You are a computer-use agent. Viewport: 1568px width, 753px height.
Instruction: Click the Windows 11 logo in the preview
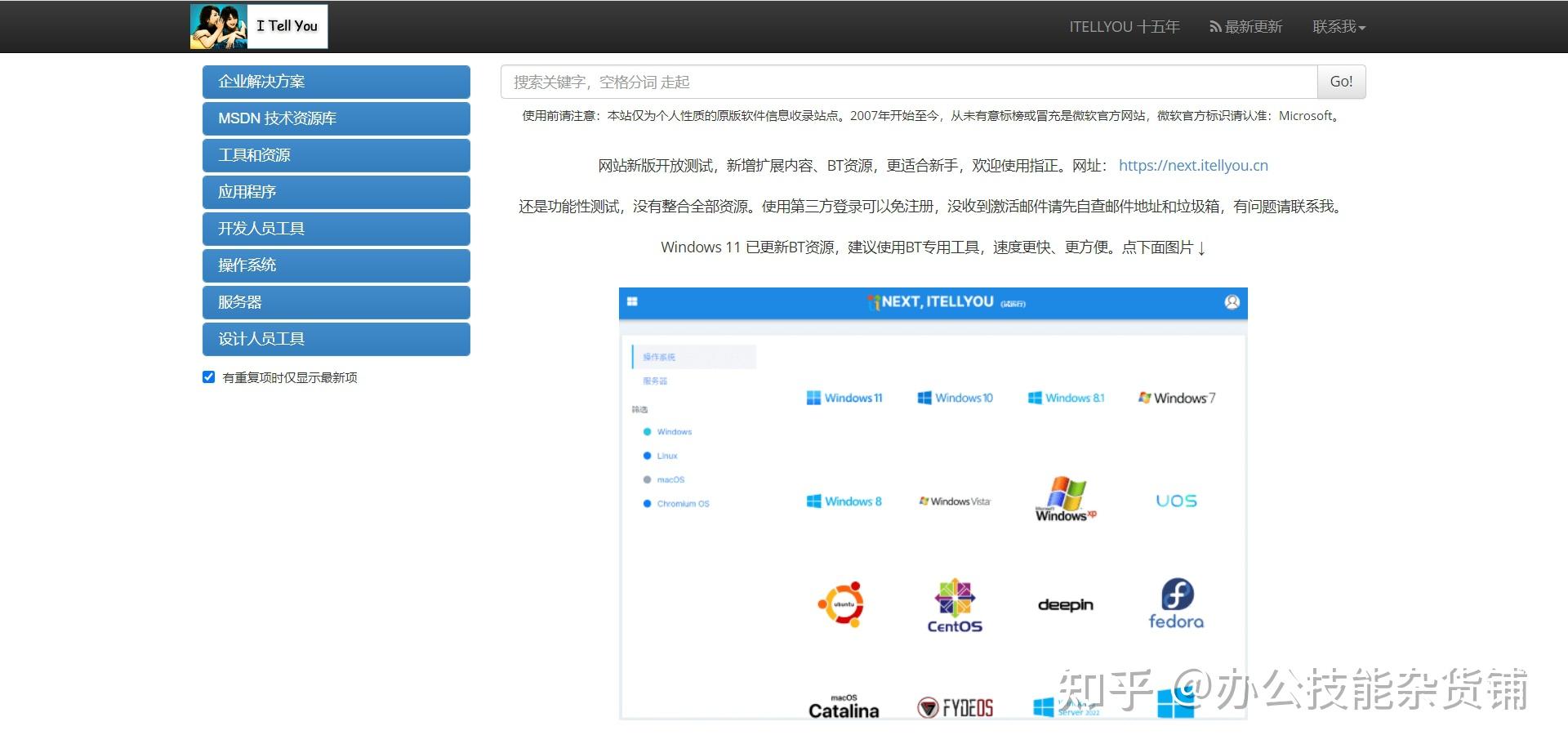tap(844, 398)
